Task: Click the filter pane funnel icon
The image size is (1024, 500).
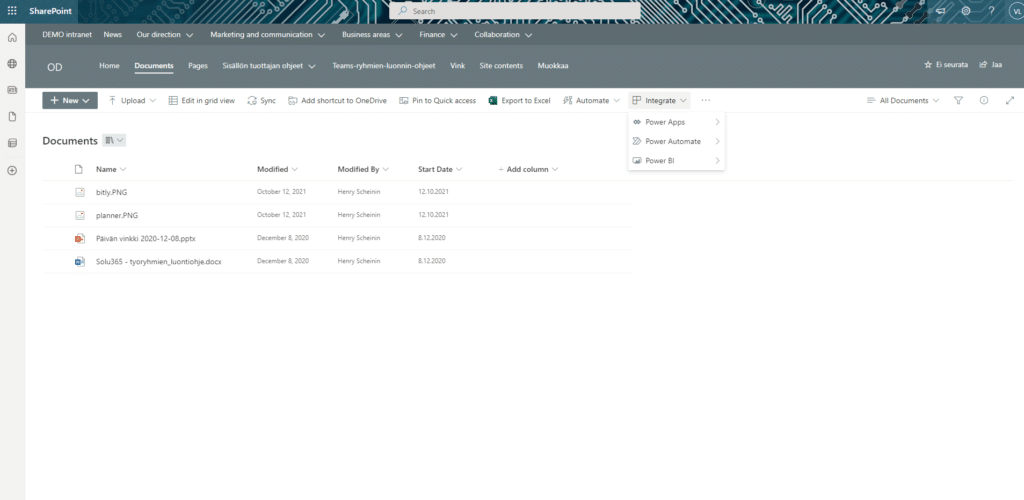Action: pyautogui.click(x=958, y=101)
